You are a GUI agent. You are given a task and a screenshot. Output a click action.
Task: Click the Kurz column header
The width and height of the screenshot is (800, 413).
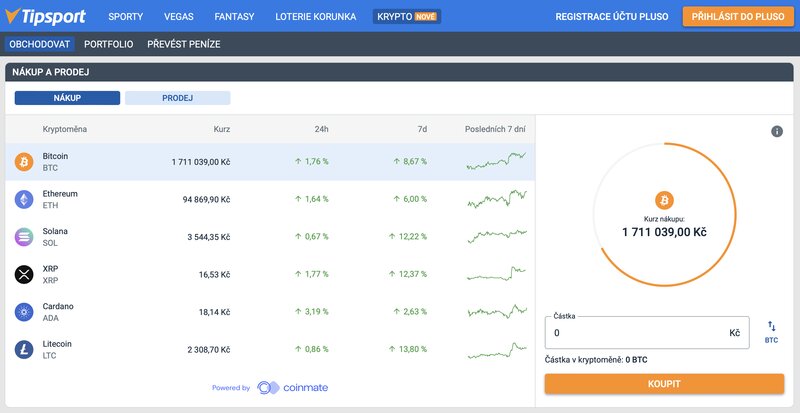[221, 129]
